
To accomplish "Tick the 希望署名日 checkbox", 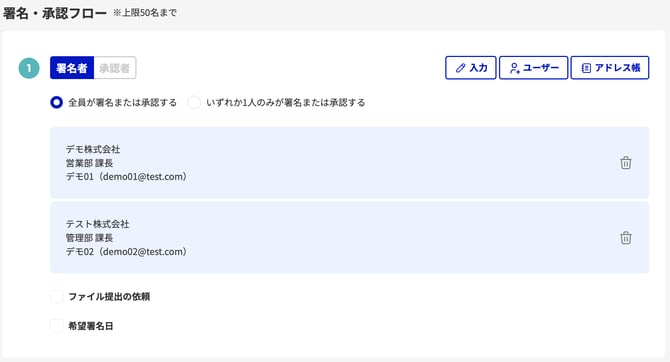I will (56, 326).
